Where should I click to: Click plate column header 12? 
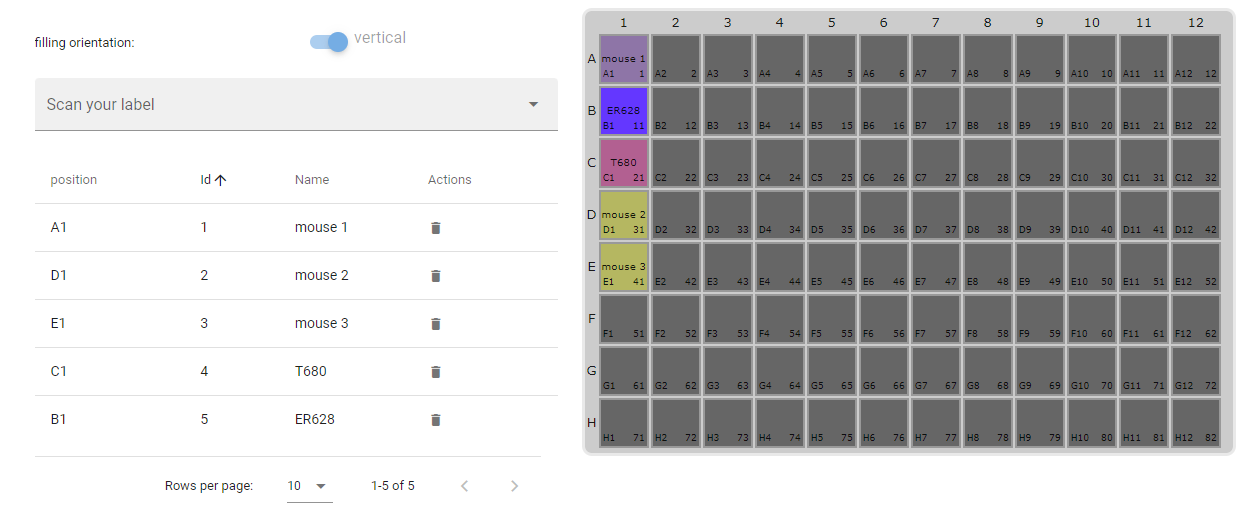(1196, 22)
